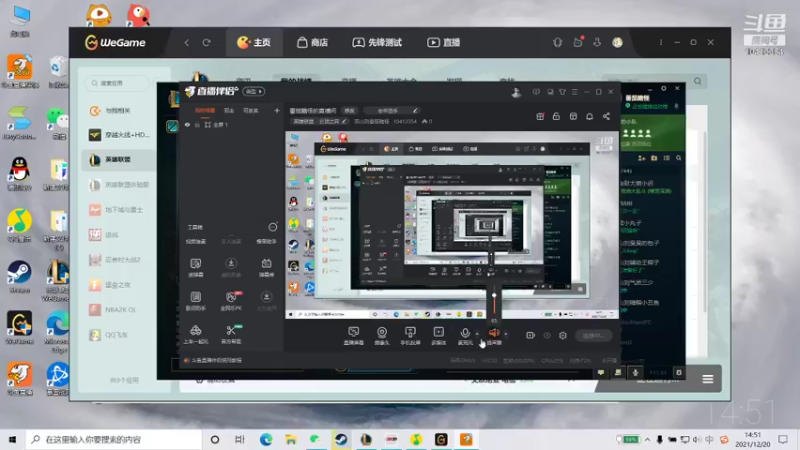Open hamburger menu on bottom-right floating bar
Image resolution: width=800 pixels, height=450 pixels.
point(708,379)
